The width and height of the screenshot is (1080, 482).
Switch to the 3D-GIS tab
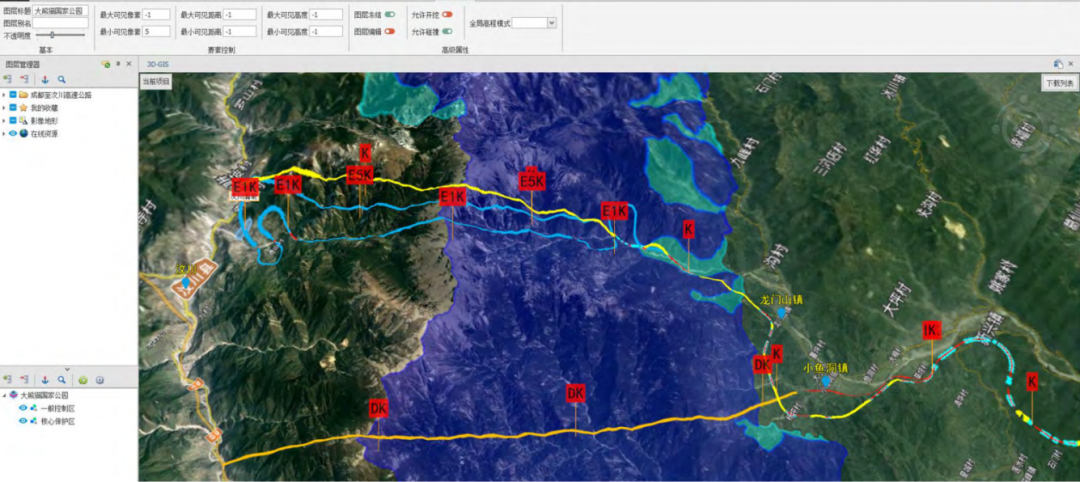coord(158,63)
